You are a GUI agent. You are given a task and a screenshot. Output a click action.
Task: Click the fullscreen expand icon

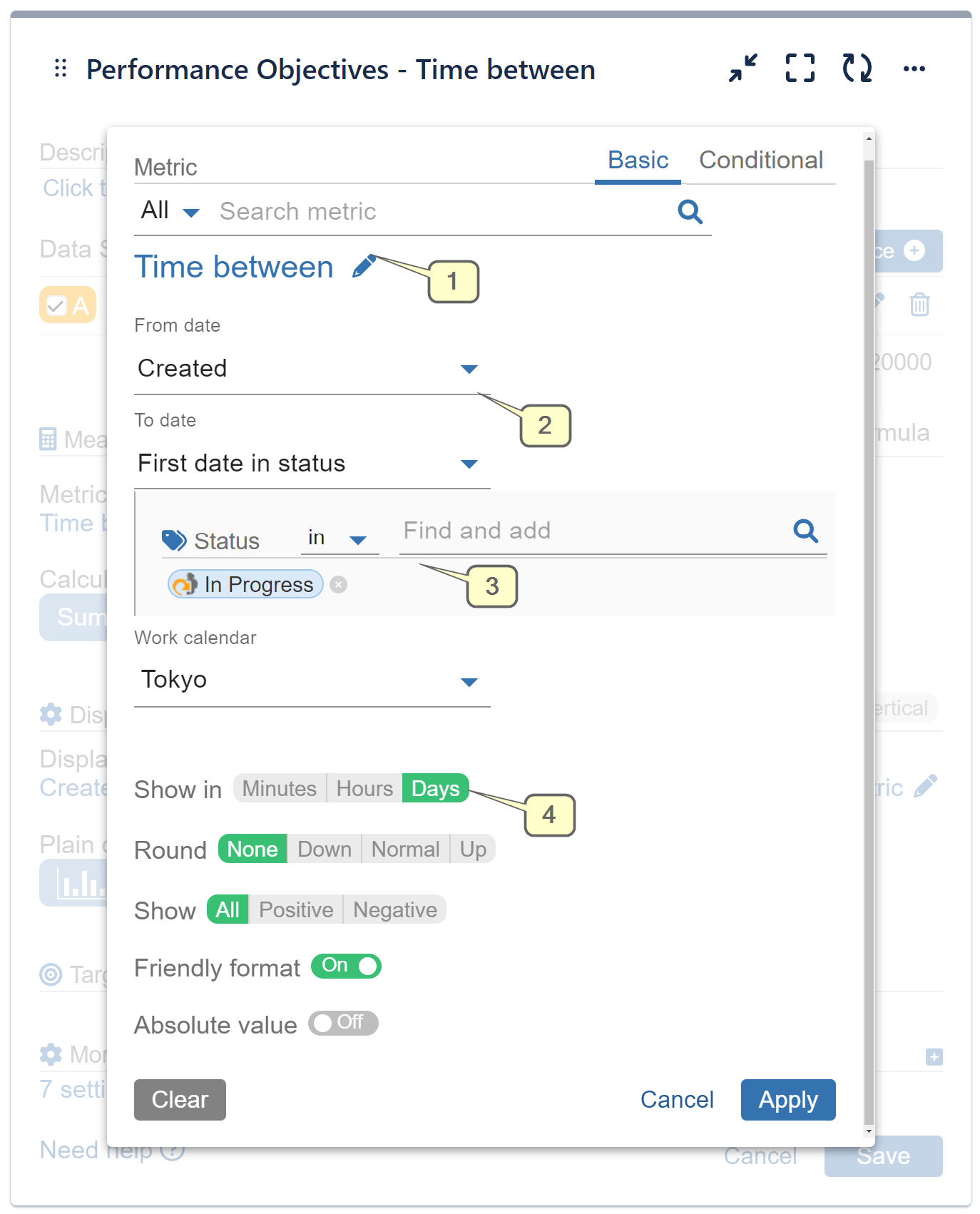800,68
